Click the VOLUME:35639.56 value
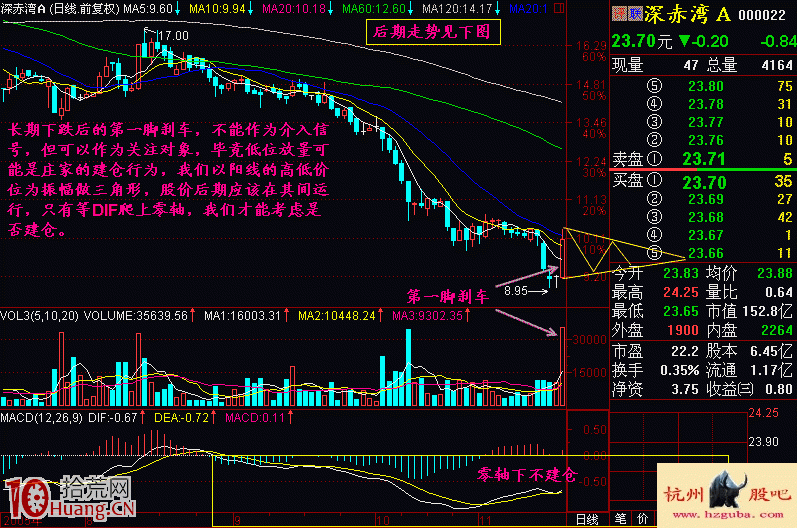 [x=136, y=316]
